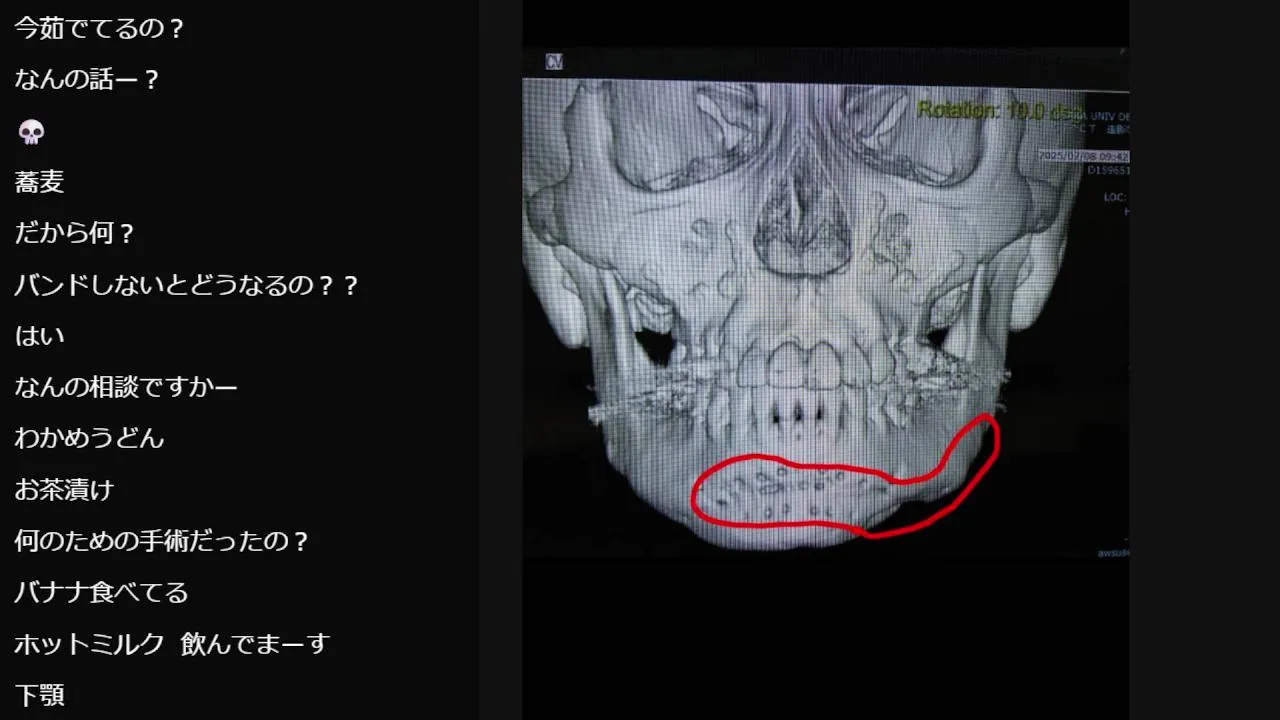The height and width of the screenshot is (720, 1280).
Task: Click the chat message 'なんの話ー？'
Action: [x=88, y=80]
